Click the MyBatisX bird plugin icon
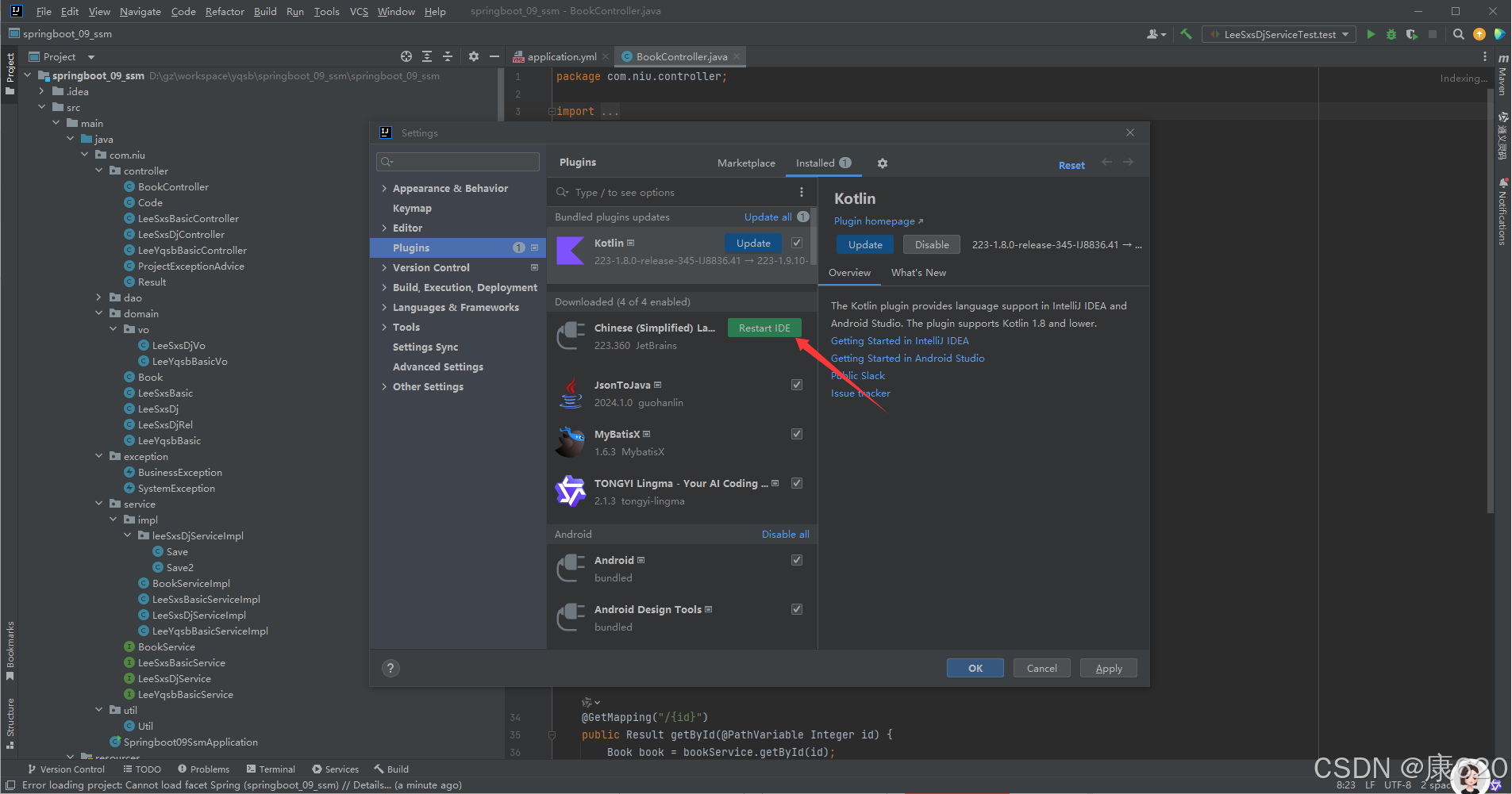Viewport: 1512px width, 794px height. [x=570, y=442]
